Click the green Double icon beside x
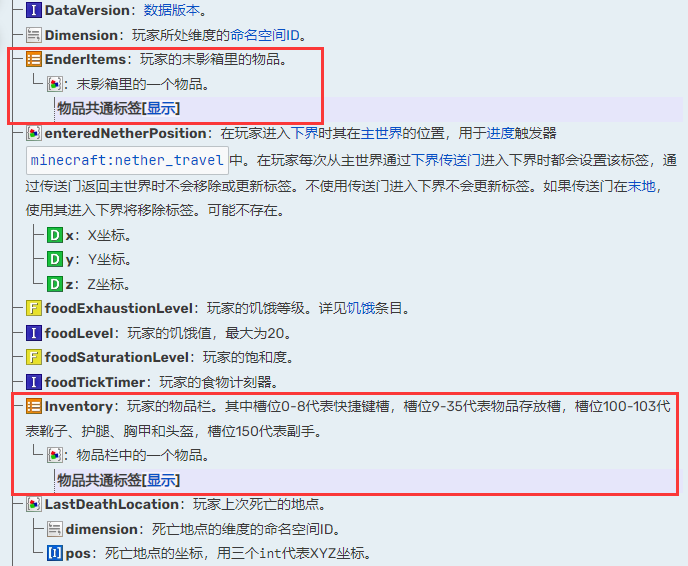688x566 pixels. pyautogui.click(x=55, y=235)
